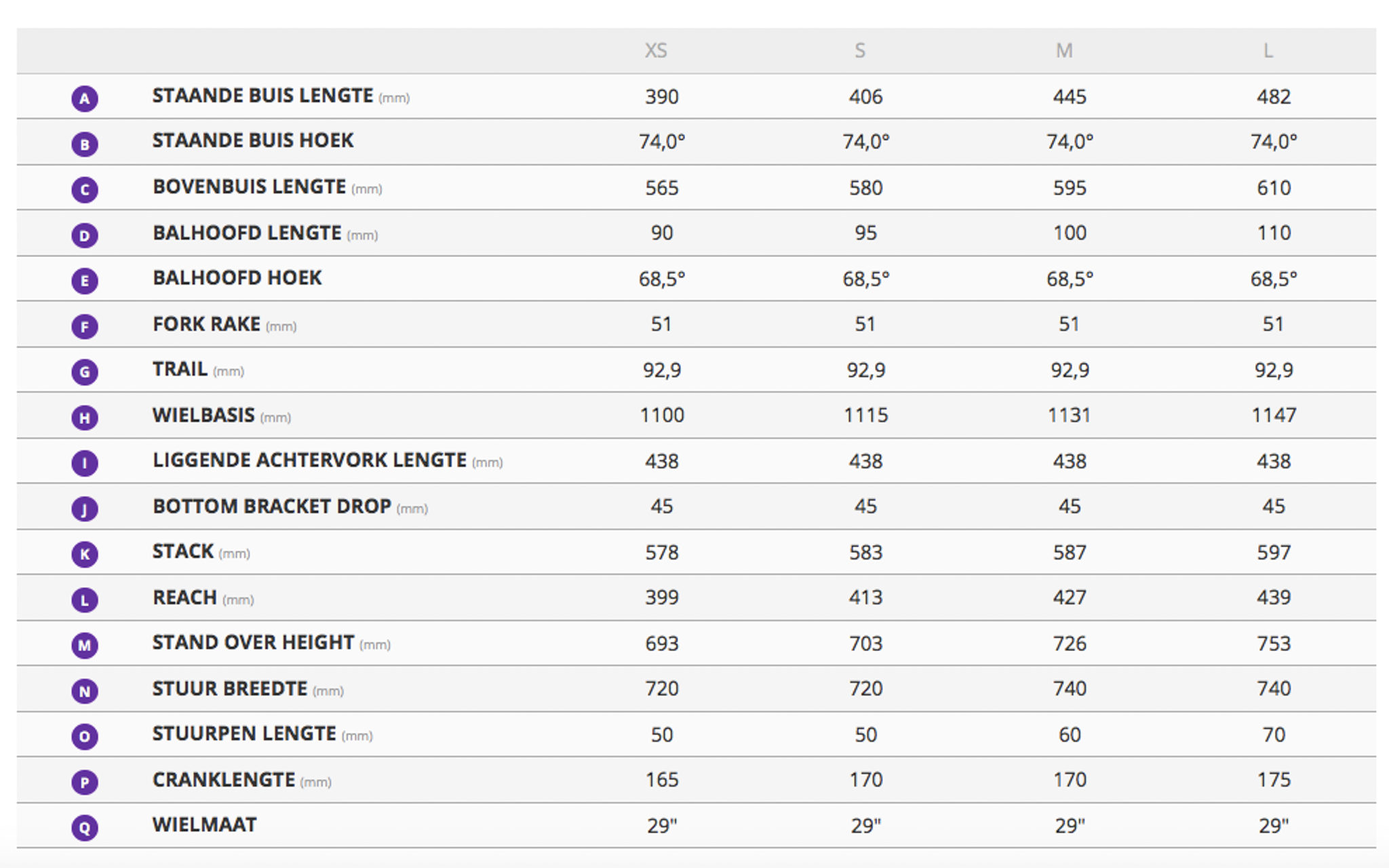This screenshot has height=868, width=1389.
Task: Click the 1147 wielbasis value for size L
Action: pyautogui.click(x=1274, y=415)
